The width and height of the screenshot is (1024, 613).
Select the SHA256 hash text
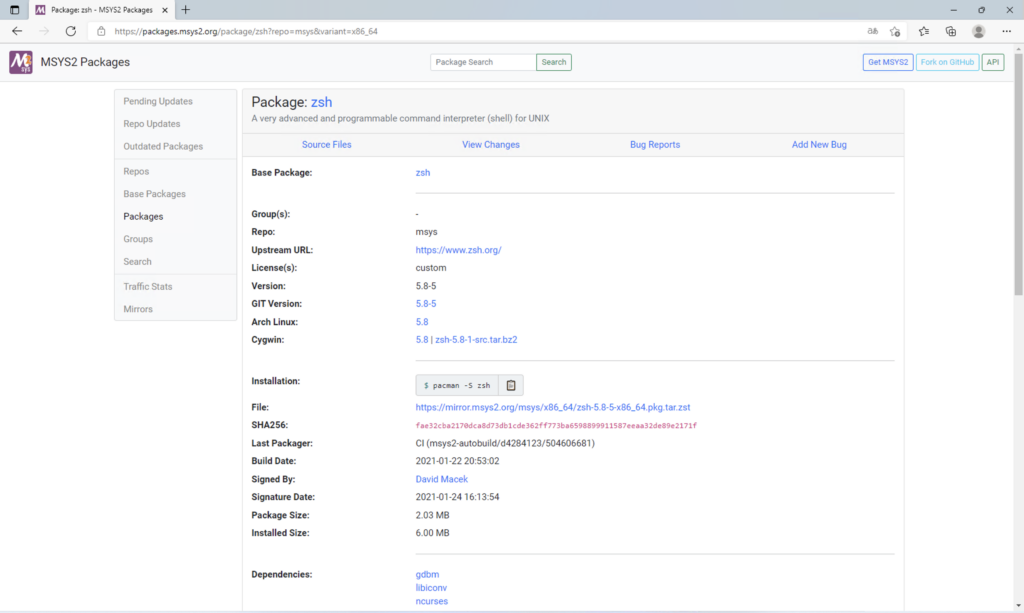pos(556,426)
